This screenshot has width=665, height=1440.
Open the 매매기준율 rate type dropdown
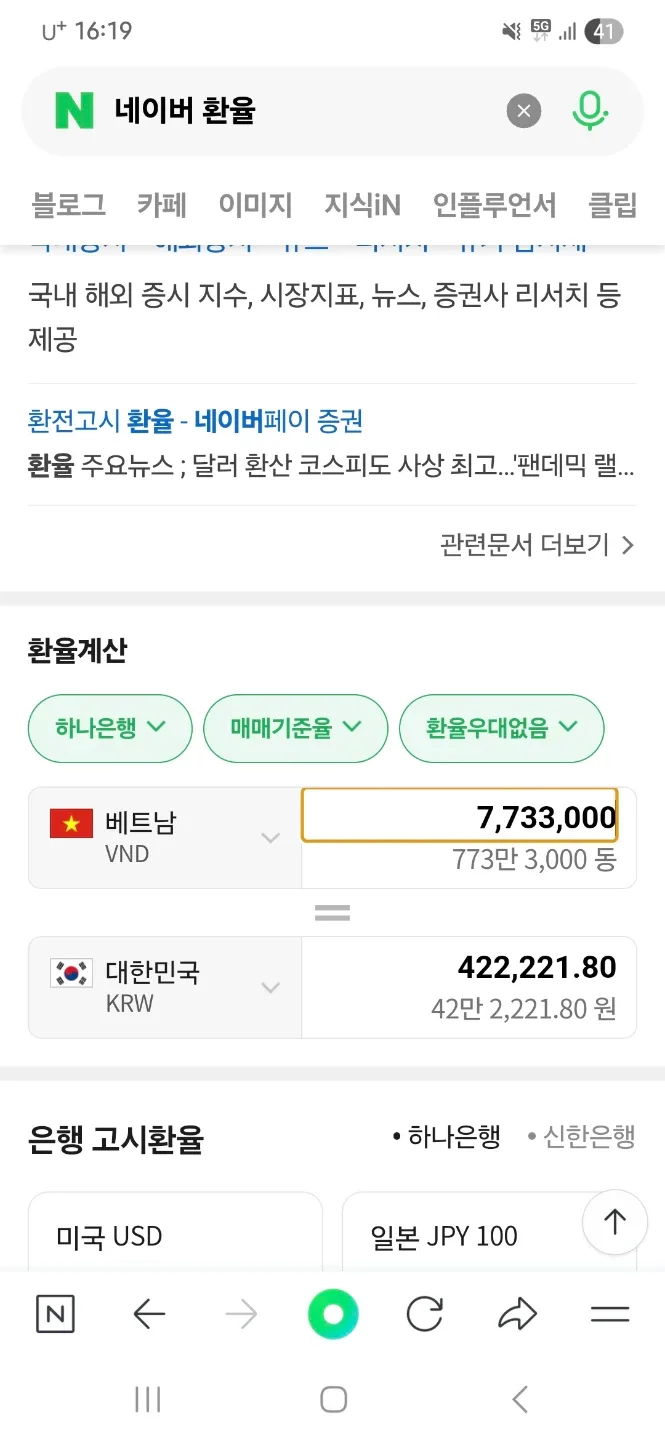(295, 728)
